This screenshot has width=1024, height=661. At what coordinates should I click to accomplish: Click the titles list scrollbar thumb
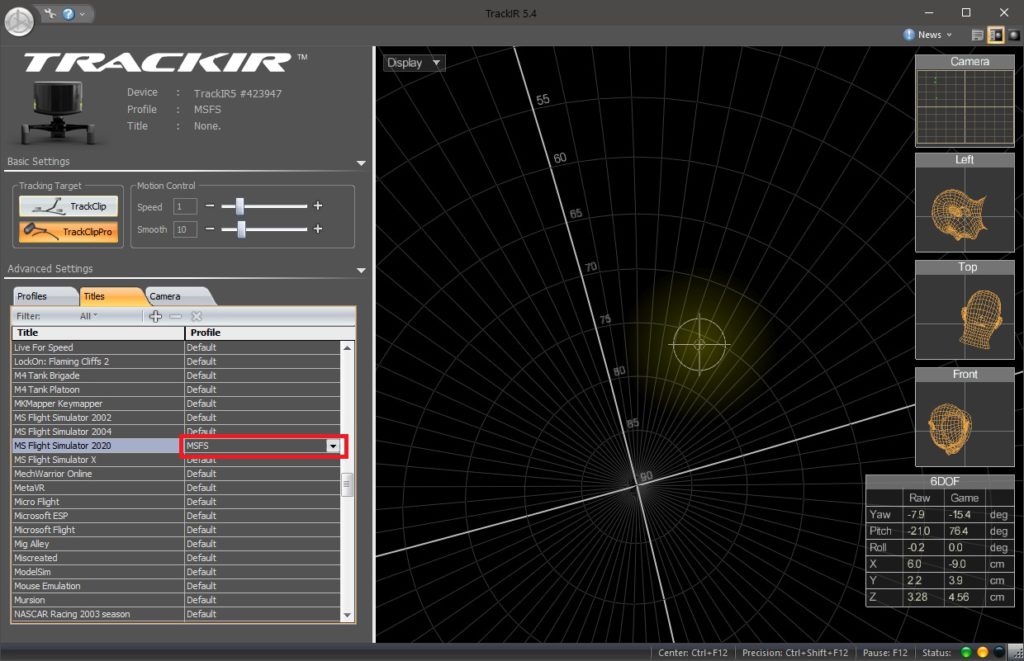[x=347, y=485]
